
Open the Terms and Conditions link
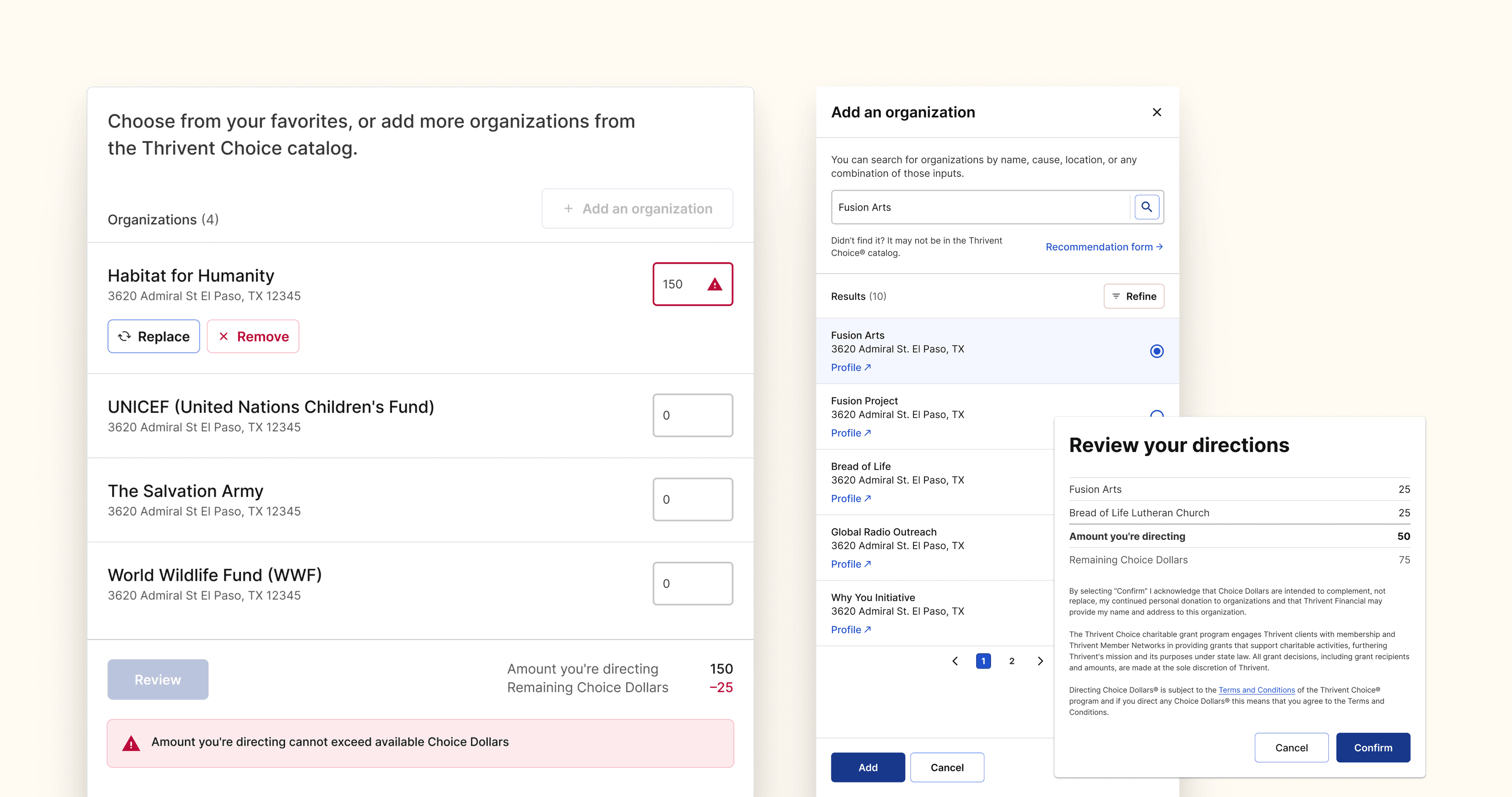tap(1256, 690)
